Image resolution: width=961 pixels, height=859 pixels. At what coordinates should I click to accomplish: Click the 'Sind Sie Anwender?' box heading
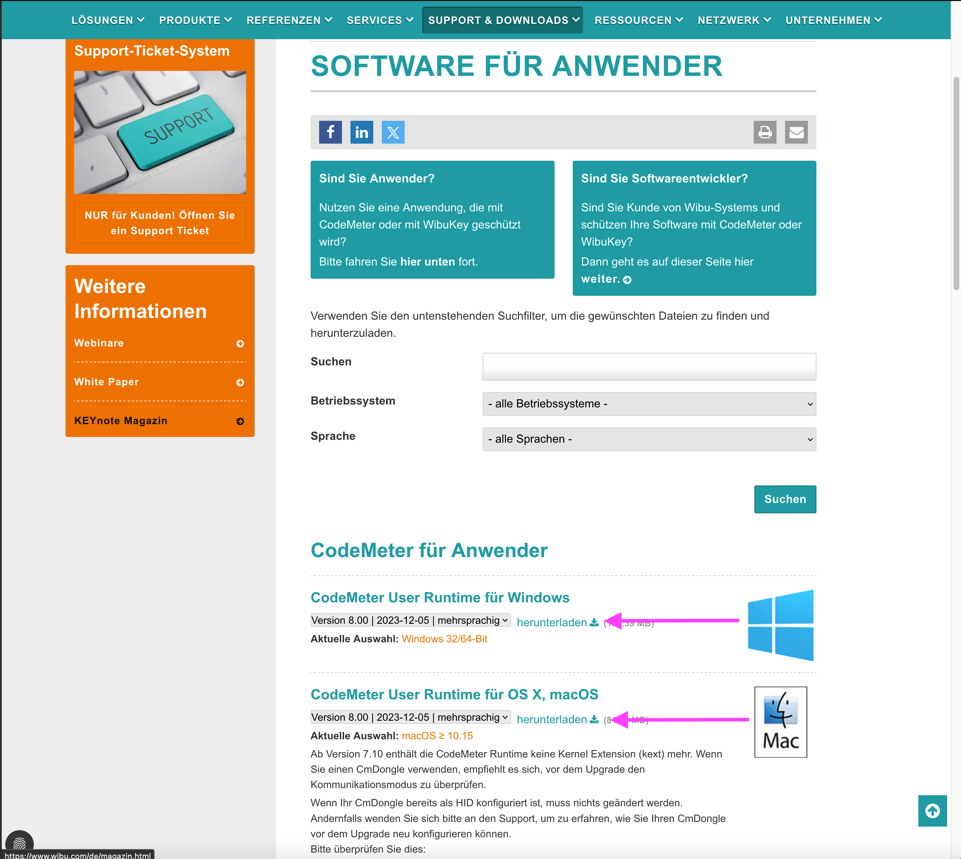pos(376,178)
